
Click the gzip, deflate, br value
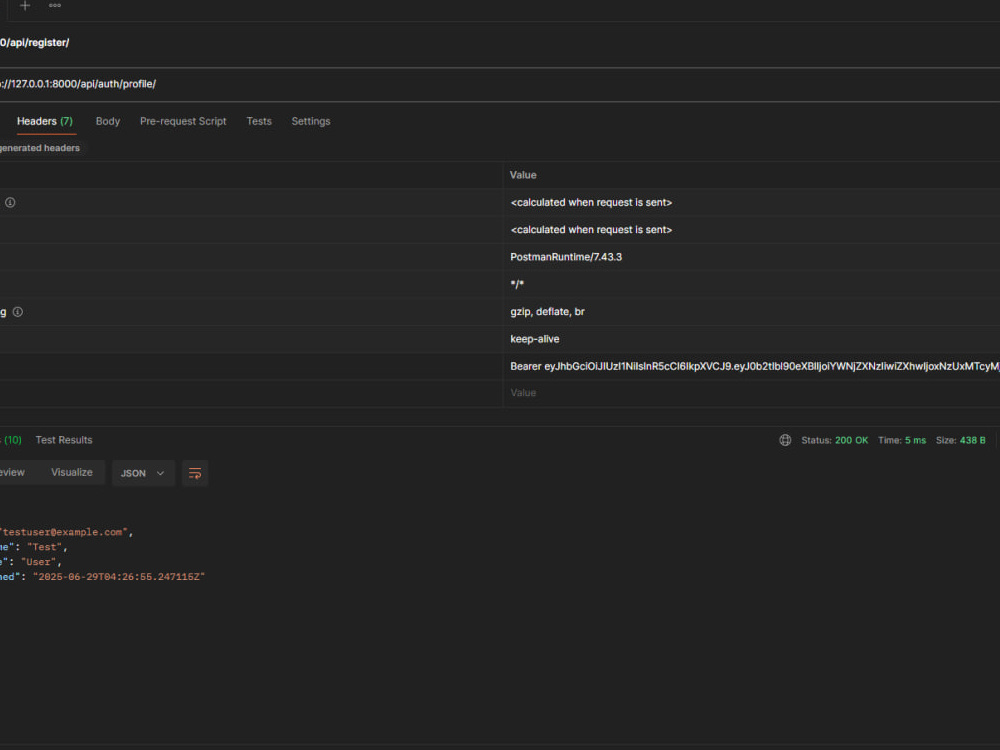coord(547,312)
